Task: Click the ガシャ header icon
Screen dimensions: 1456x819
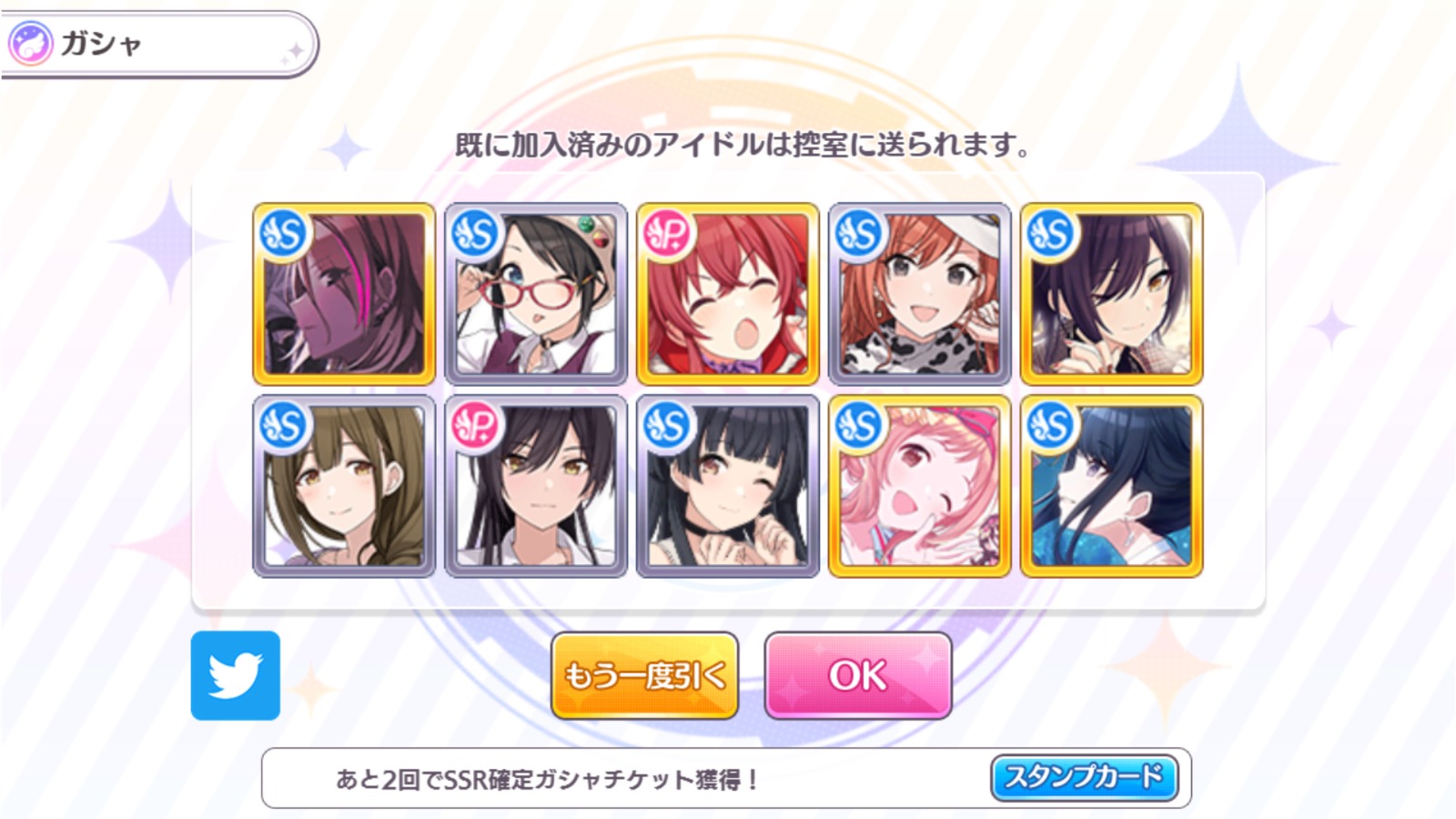Action: [31, 43]
